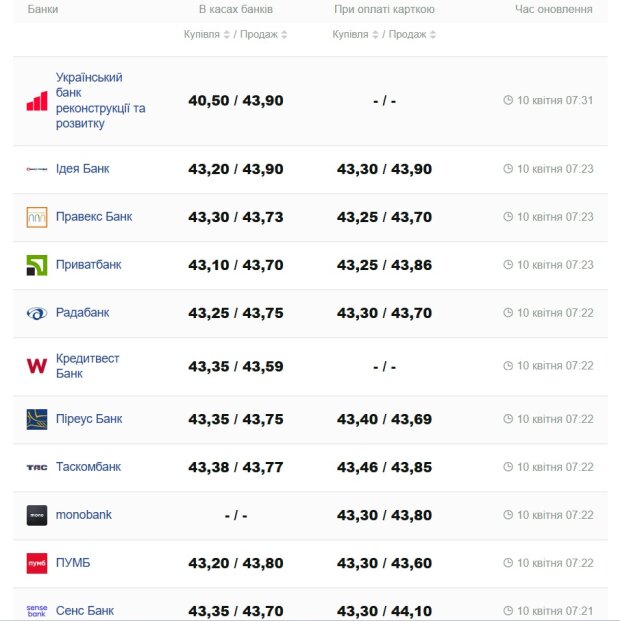Click the Радабанк name link
The width and height of the screenshot is (620, 621).
[x=83, y=313]
